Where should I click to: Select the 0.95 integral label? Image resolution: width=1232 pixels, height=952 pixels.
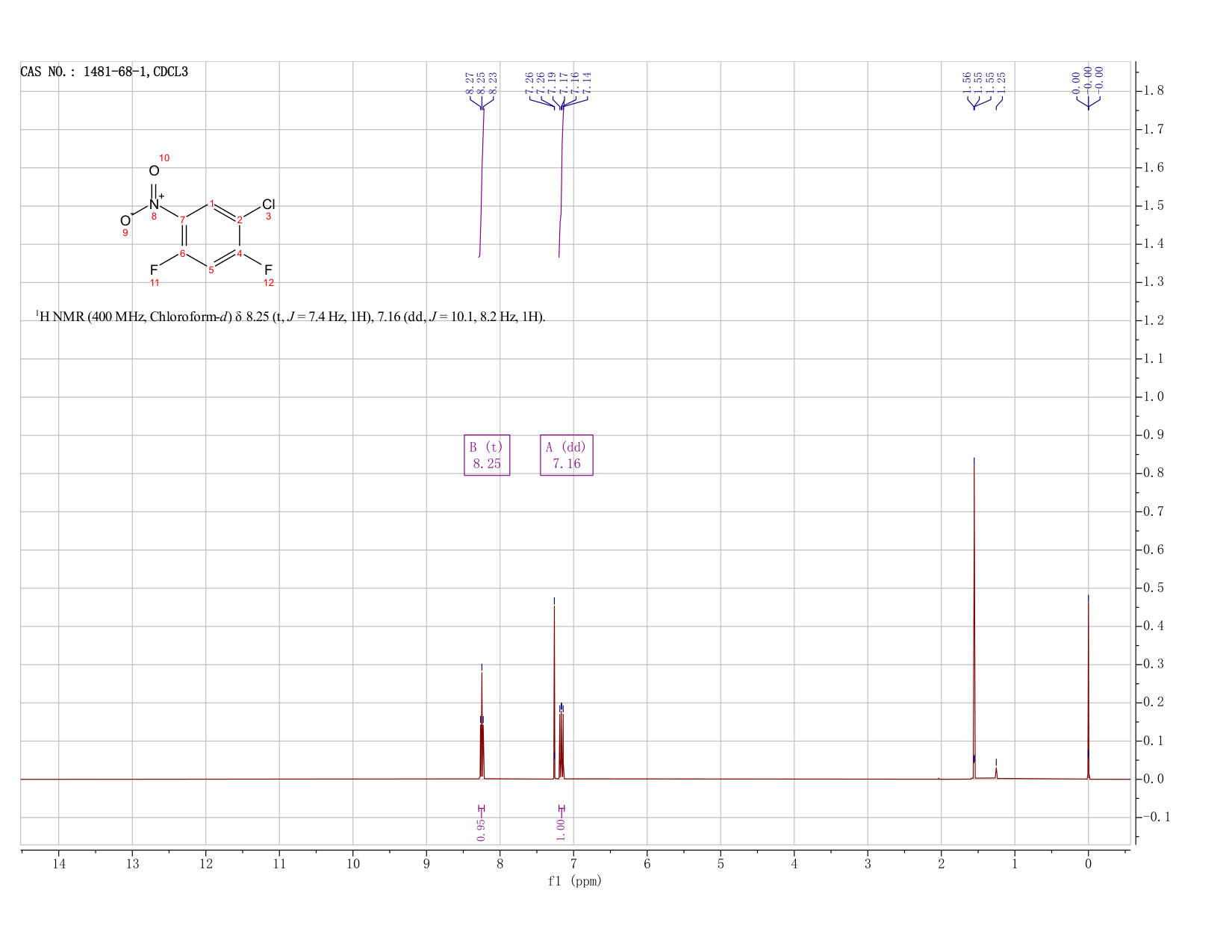click(x=481, y=829)
